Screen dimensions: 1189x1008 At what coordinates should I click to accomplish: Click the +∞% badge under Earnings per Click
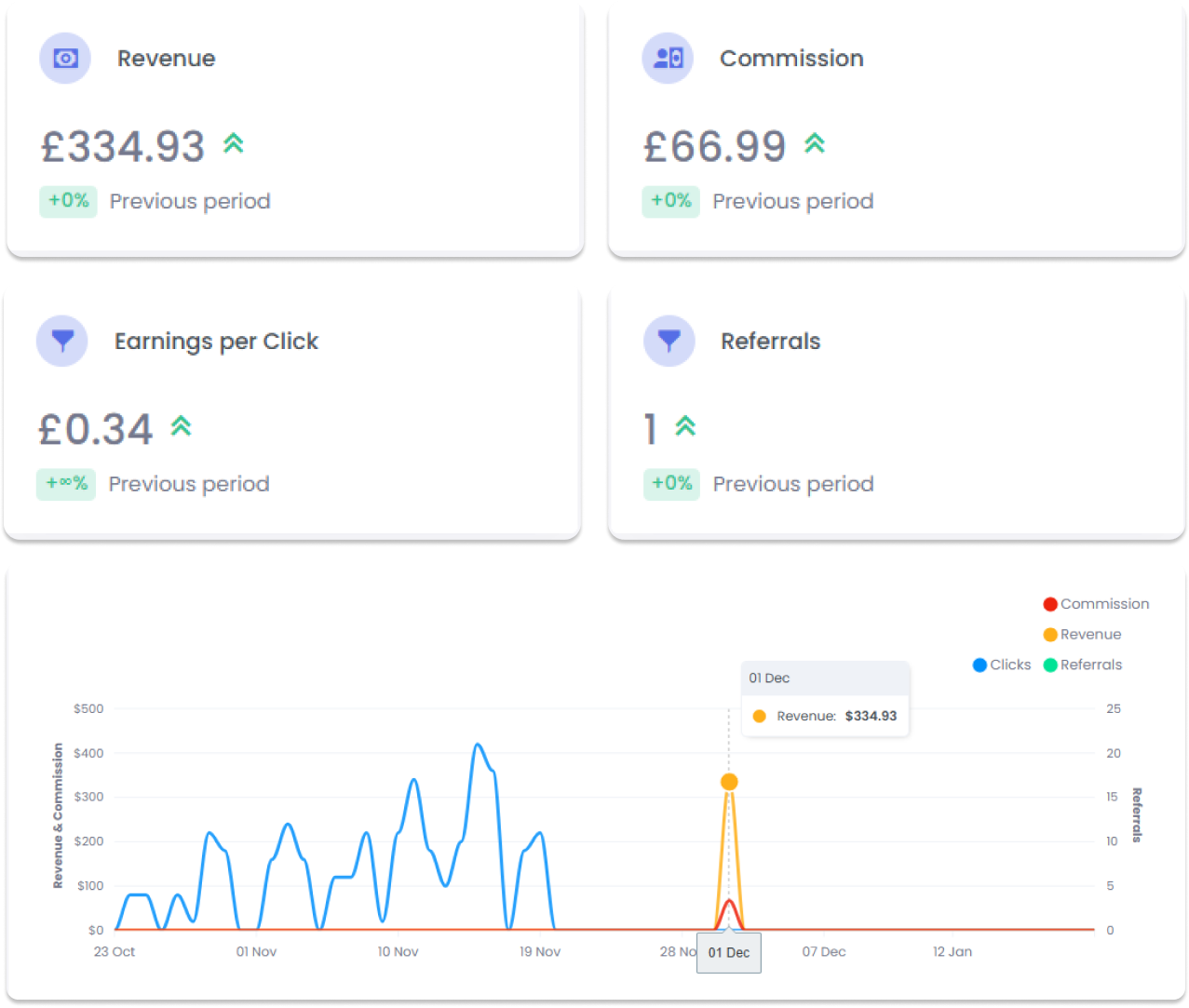pyautogui.click(x=66, y=484)
